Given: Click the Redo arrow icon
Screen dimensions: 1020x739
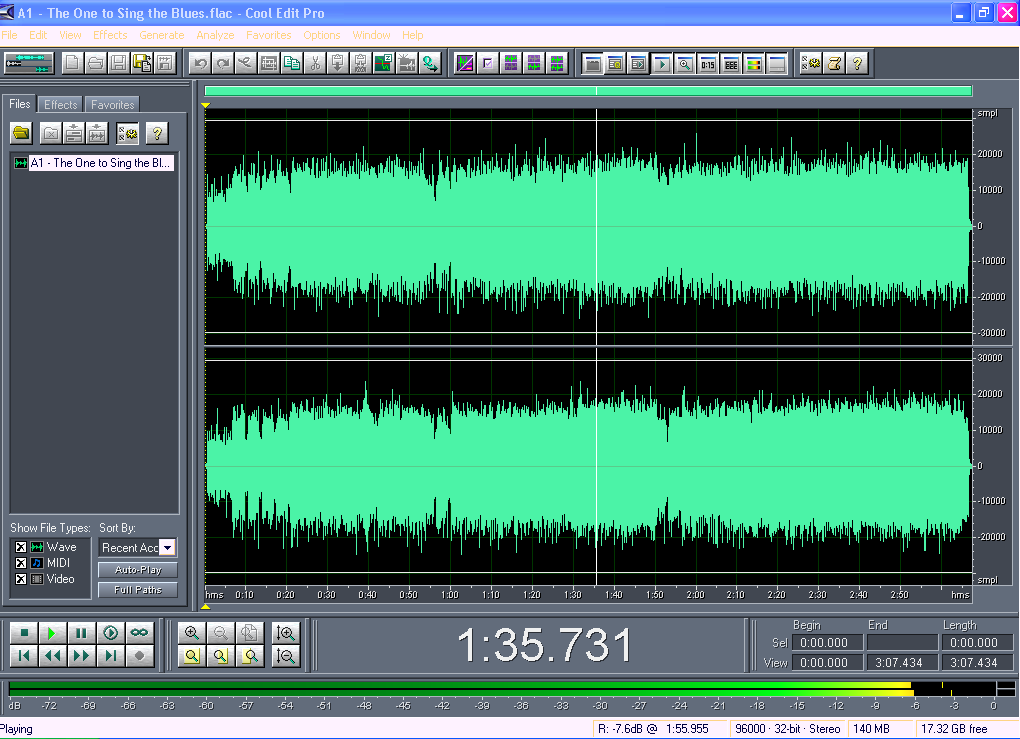Looking at the screenshot, I should tap(222, 63).
